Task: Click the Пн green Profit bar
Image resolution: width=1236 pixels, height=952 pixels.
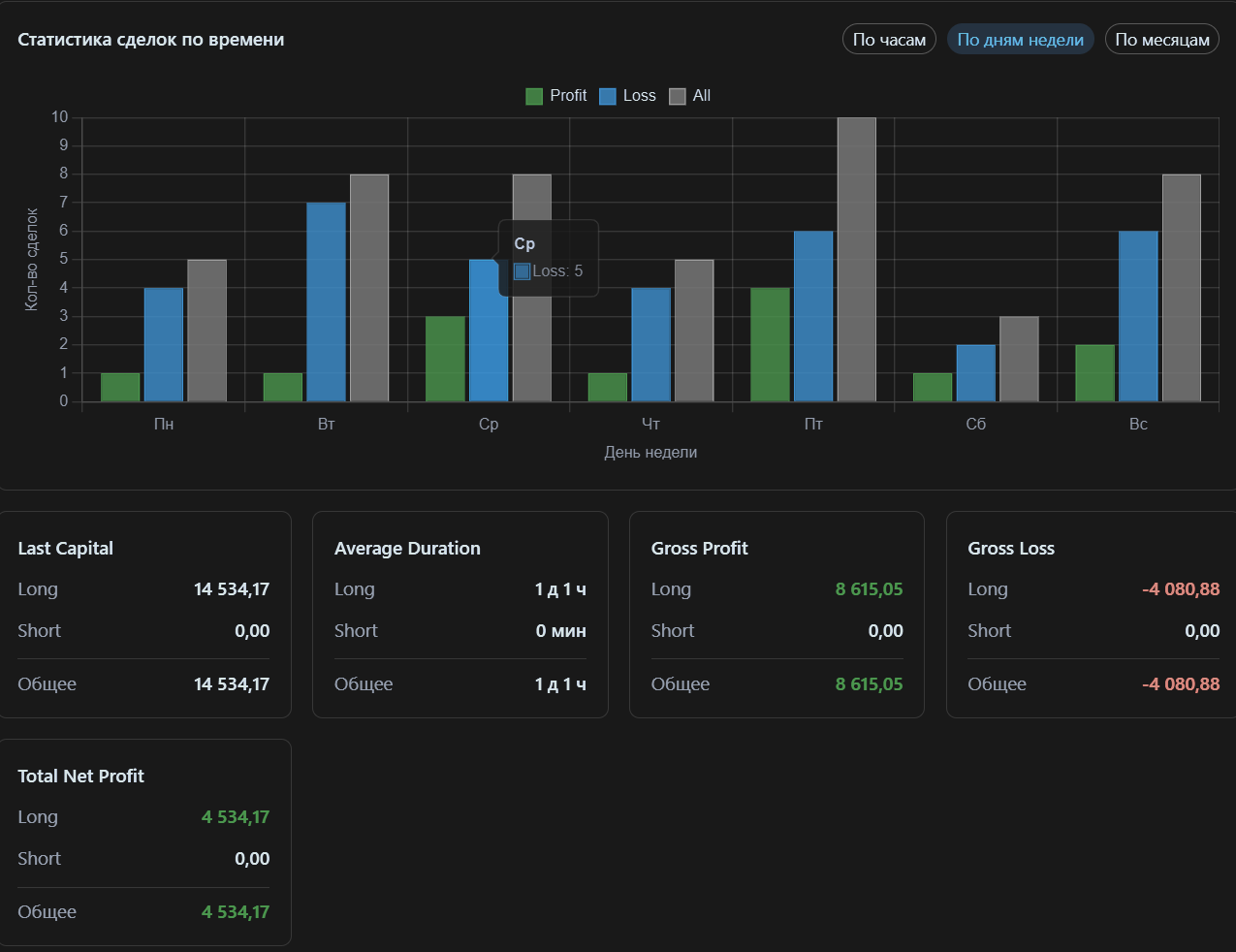Action: (x=120, y=387)
